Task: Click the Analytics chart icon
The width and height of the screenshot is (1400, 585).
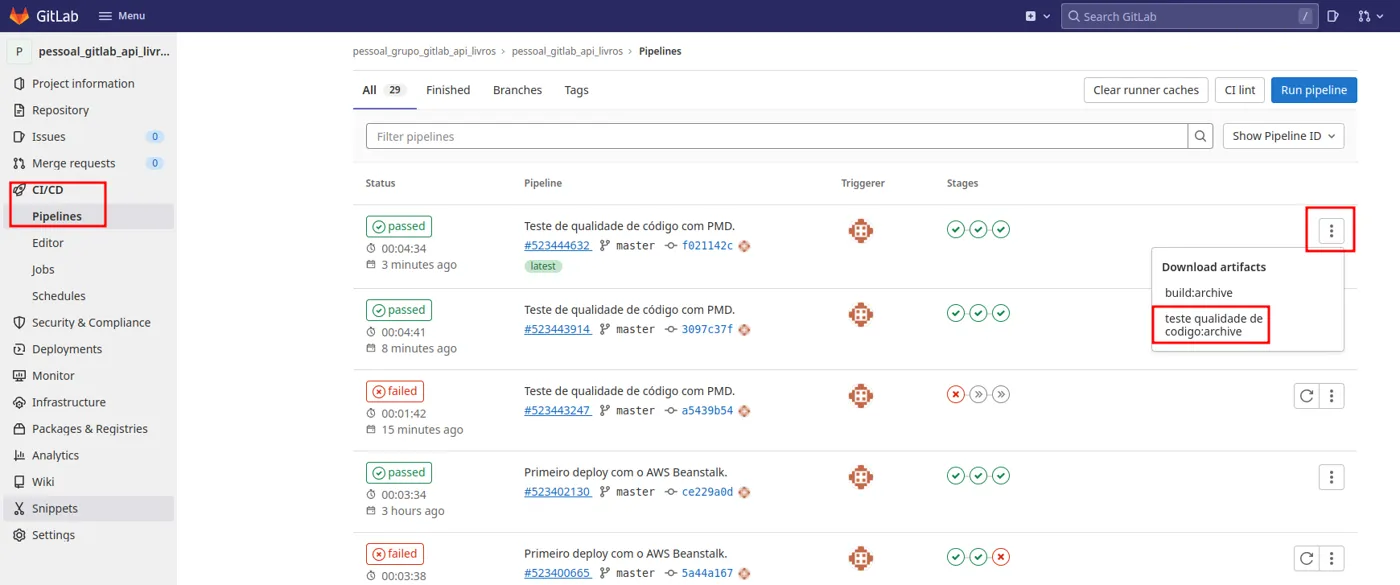Action: [19, 455]
